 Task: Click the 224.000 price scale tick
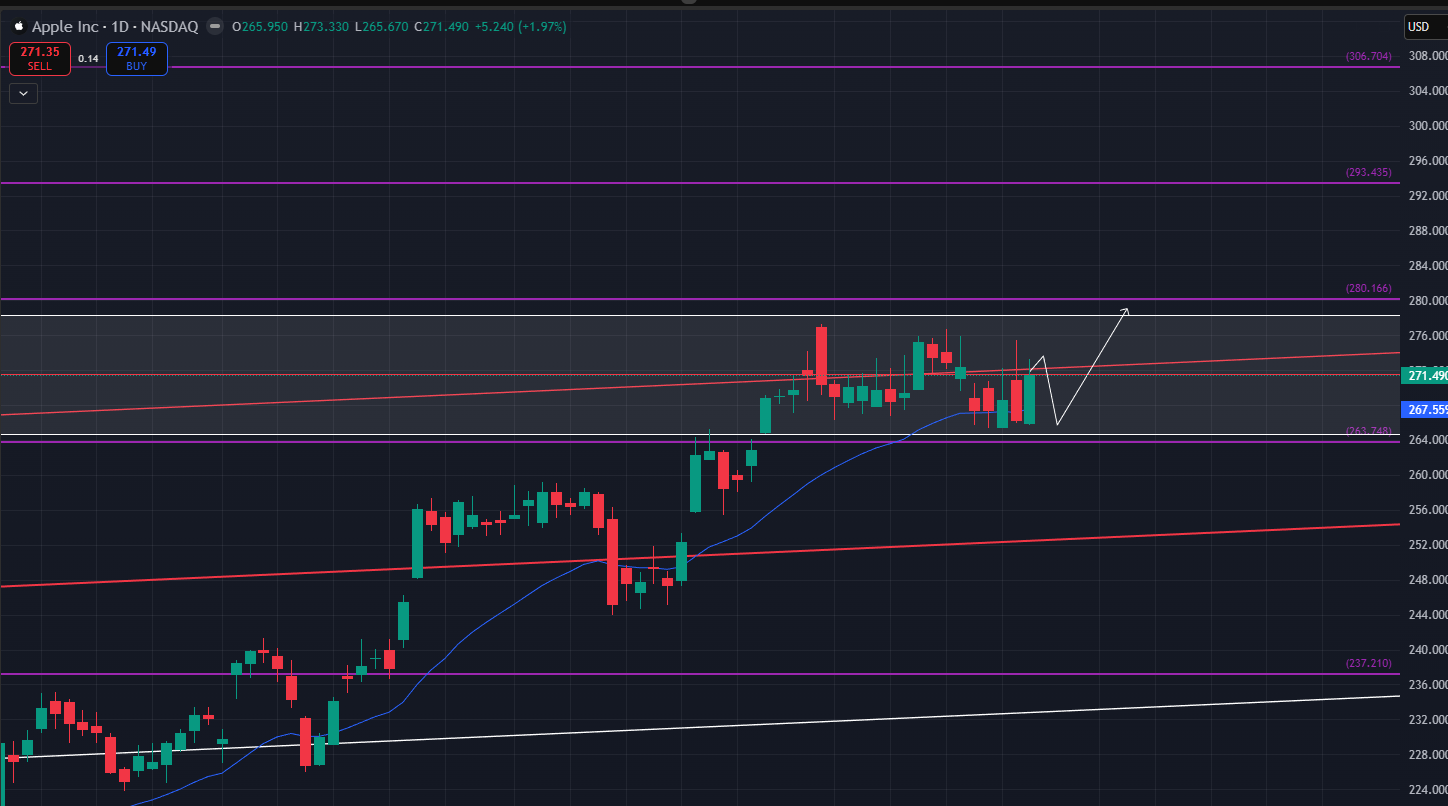click(x=1427, y=790)
